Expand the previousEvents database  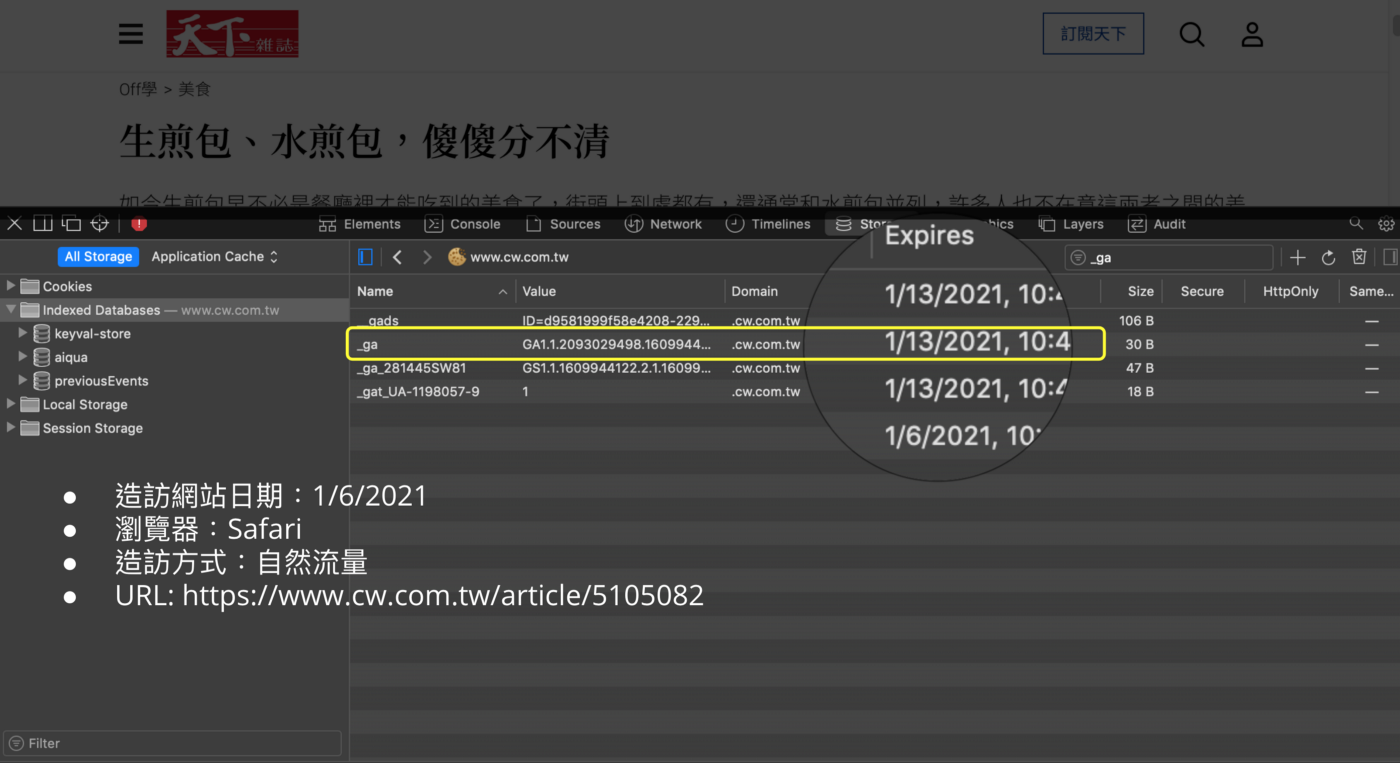[x=23, y=380]
